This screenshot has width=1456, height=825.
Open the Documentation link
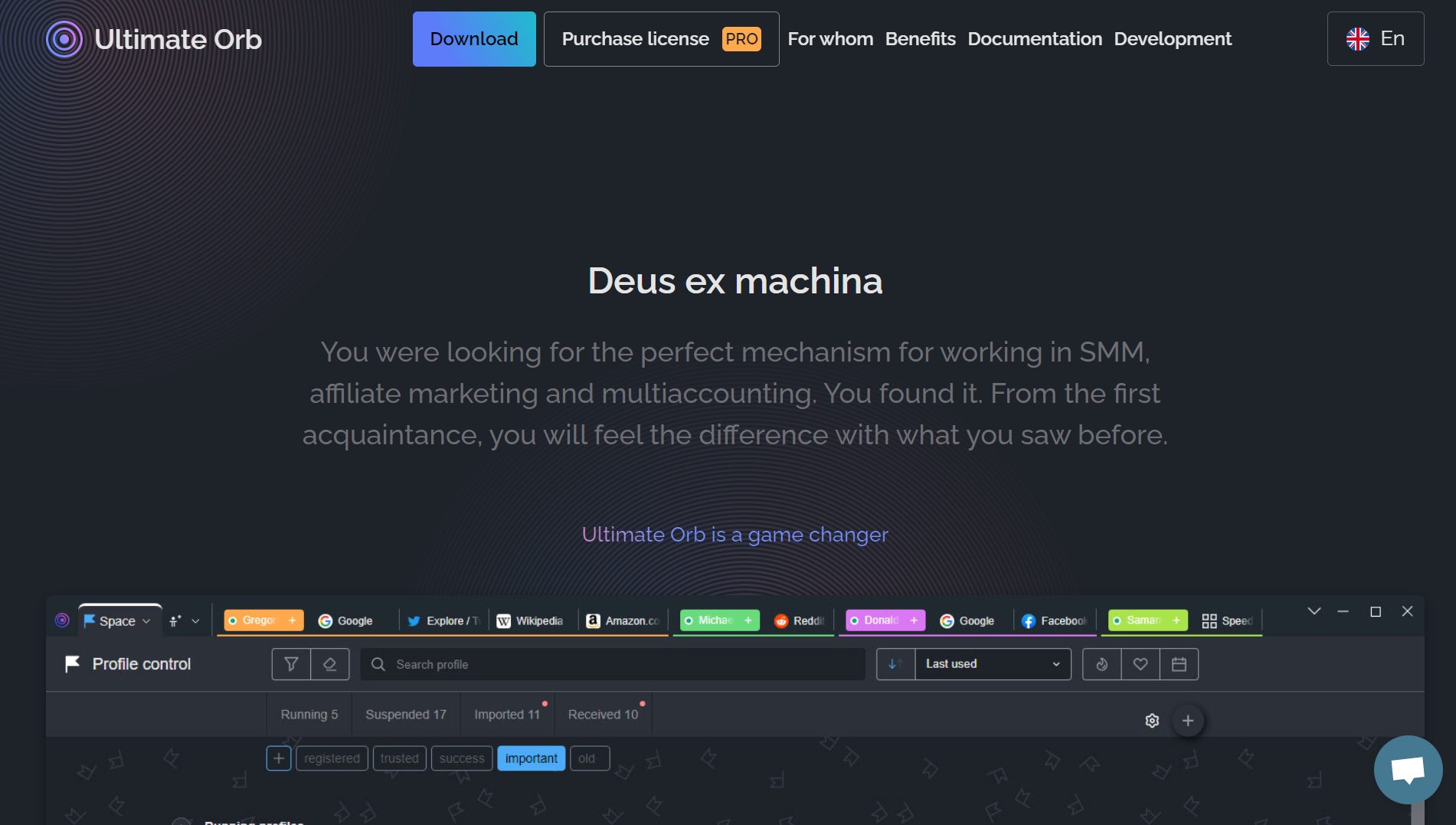pyautogui.click(x=1035, y=39)
